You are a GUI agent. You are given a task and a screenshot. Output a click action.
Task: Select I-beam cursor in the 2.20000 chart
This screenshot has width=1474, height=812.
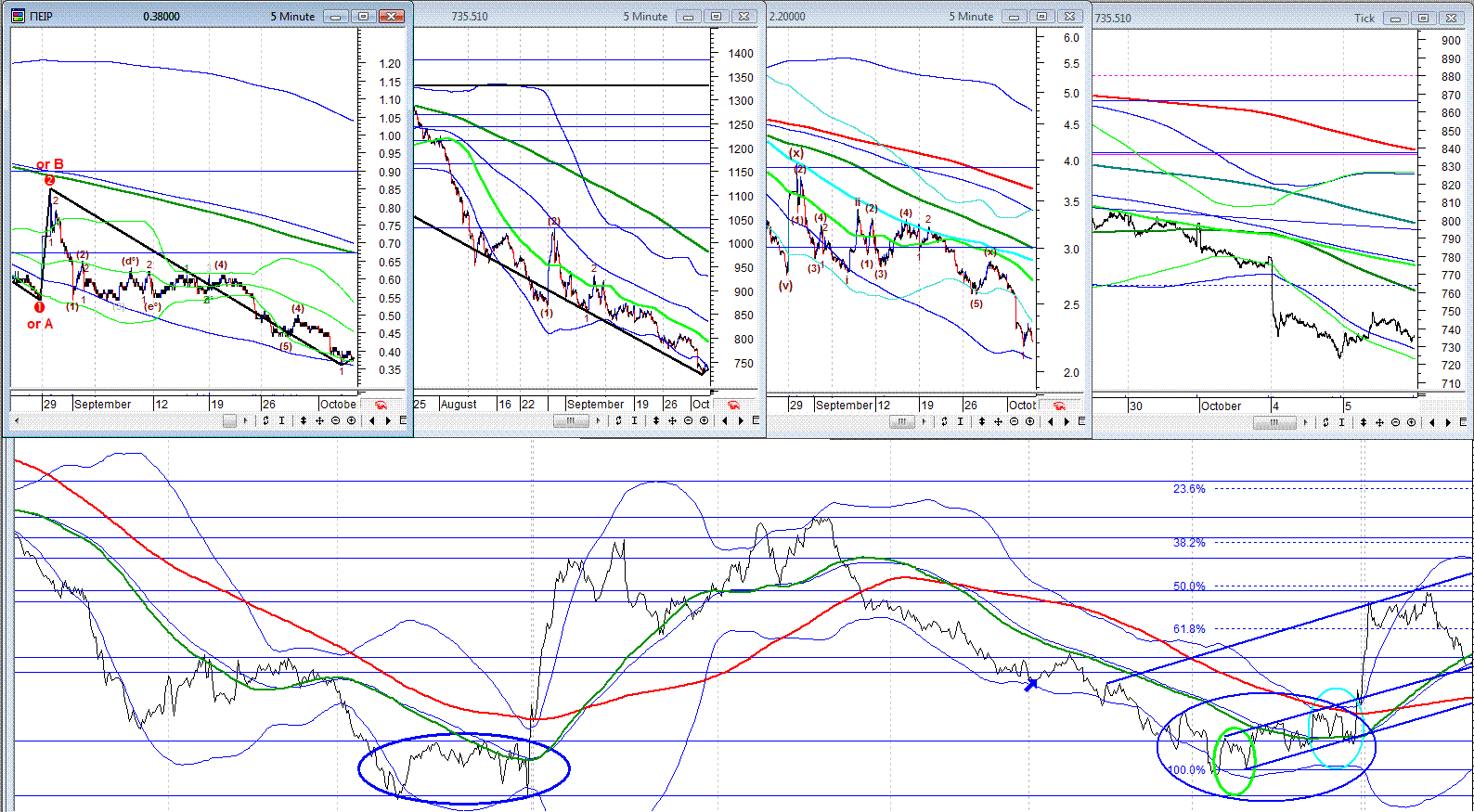(961, 421)
